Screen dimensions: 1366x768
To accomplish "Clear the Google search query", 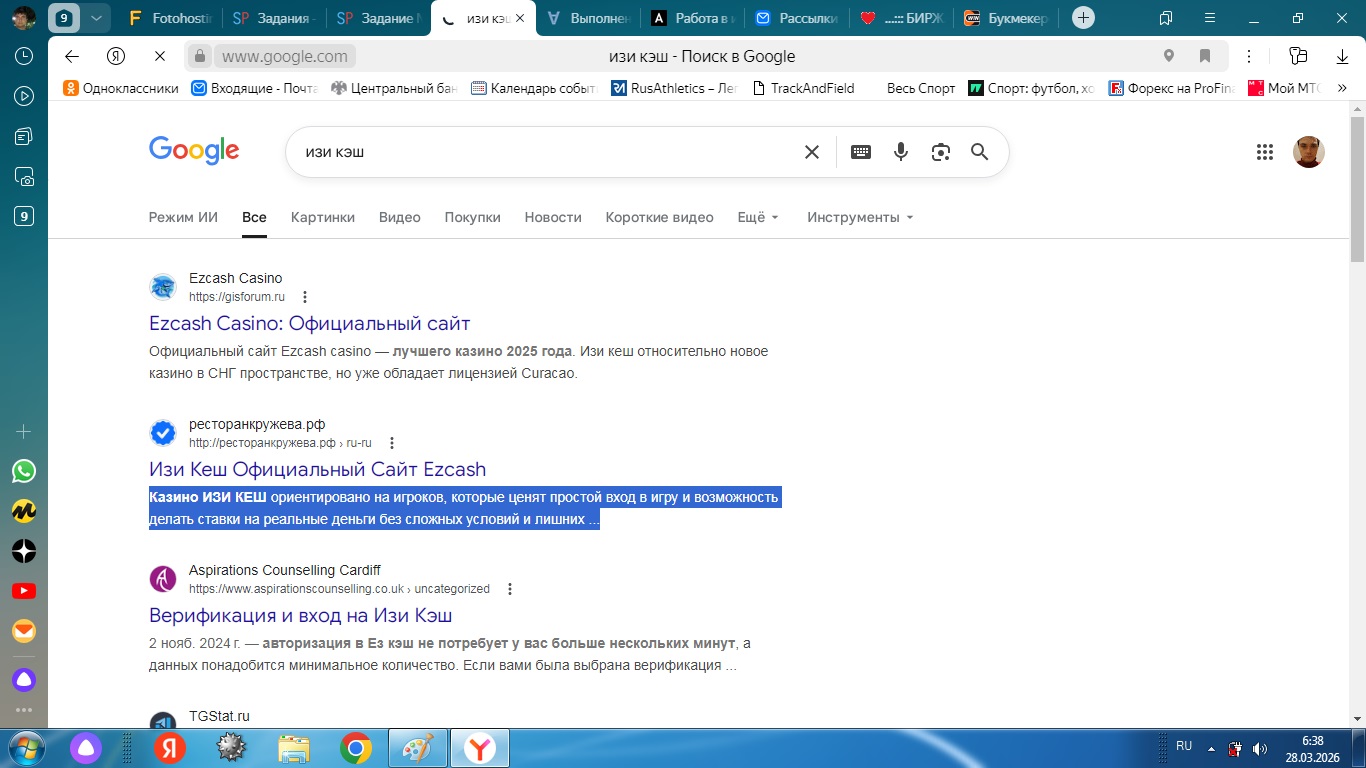I will click(812, 152).
